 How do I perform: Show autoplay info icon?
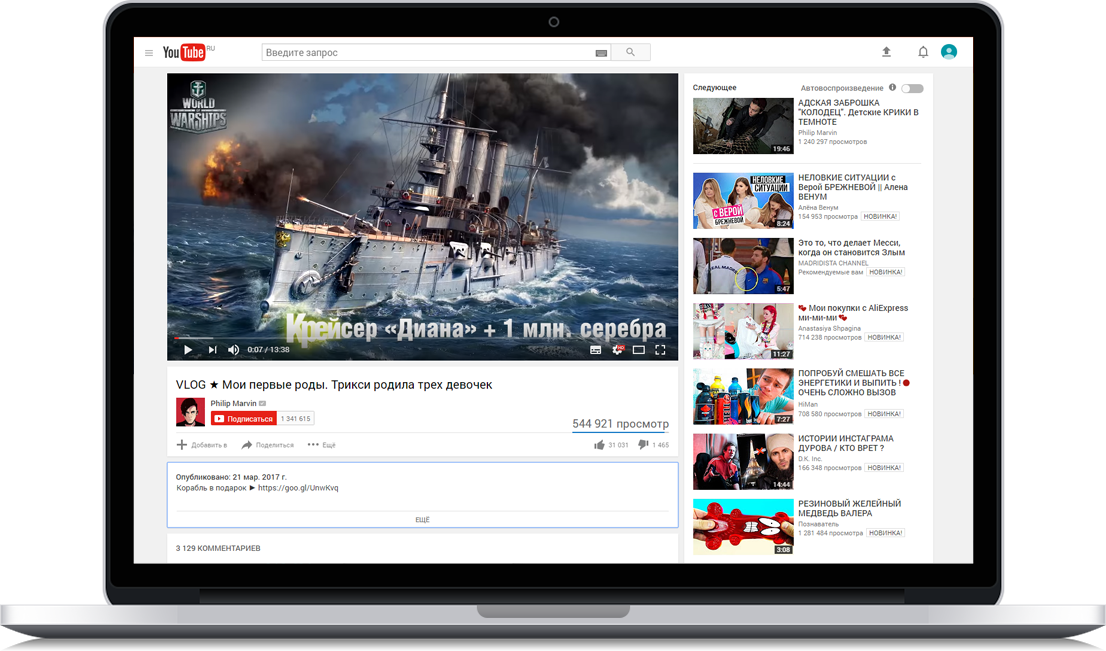click(892, 87)
